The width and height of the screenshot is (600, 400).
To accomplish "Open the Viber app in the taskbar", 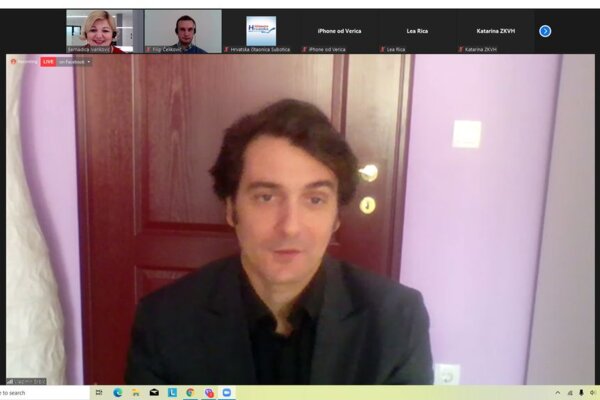I will point(209,393).
